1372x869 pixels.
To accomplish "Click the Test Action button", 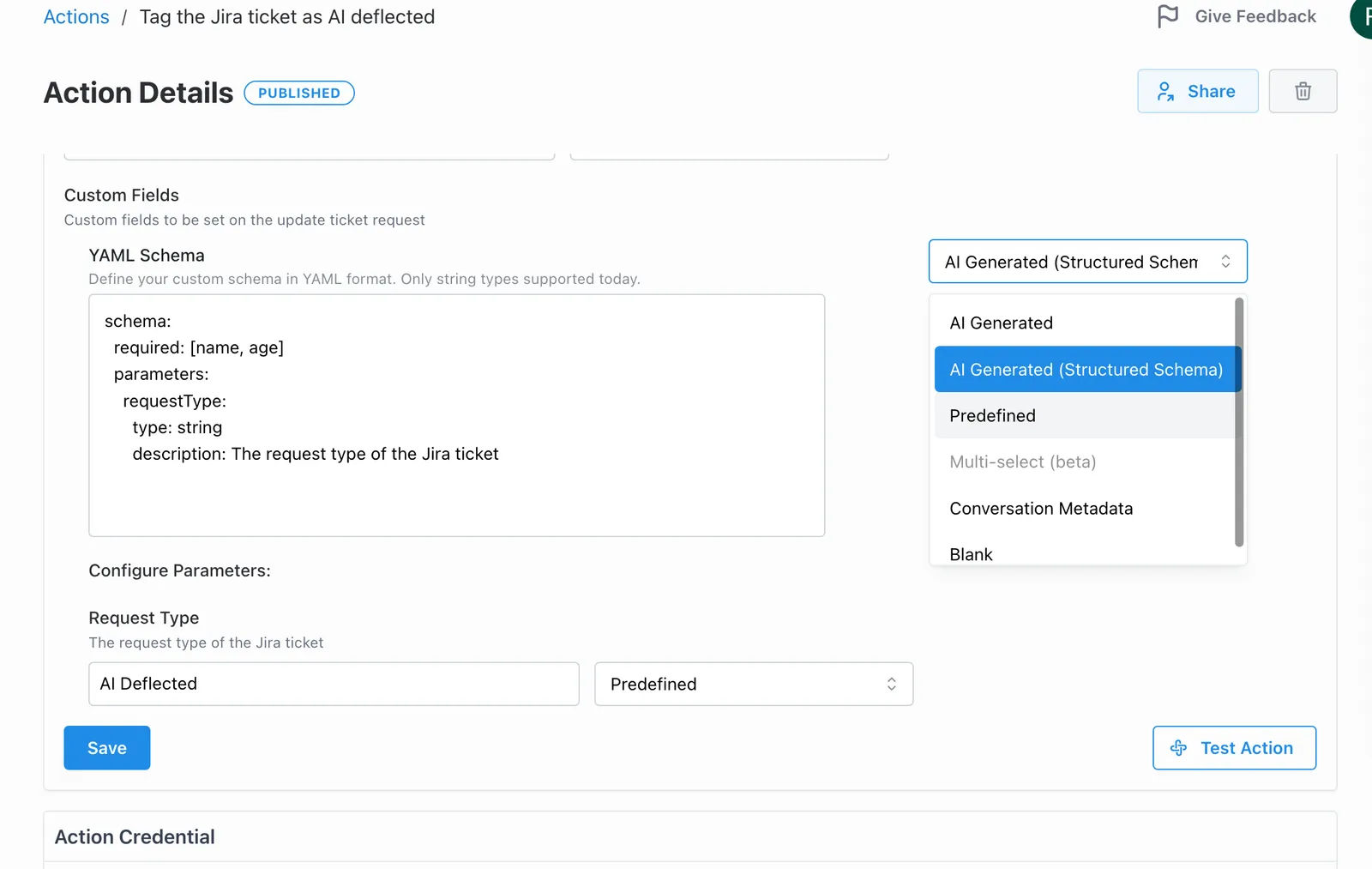I will tap(1234, 748).
